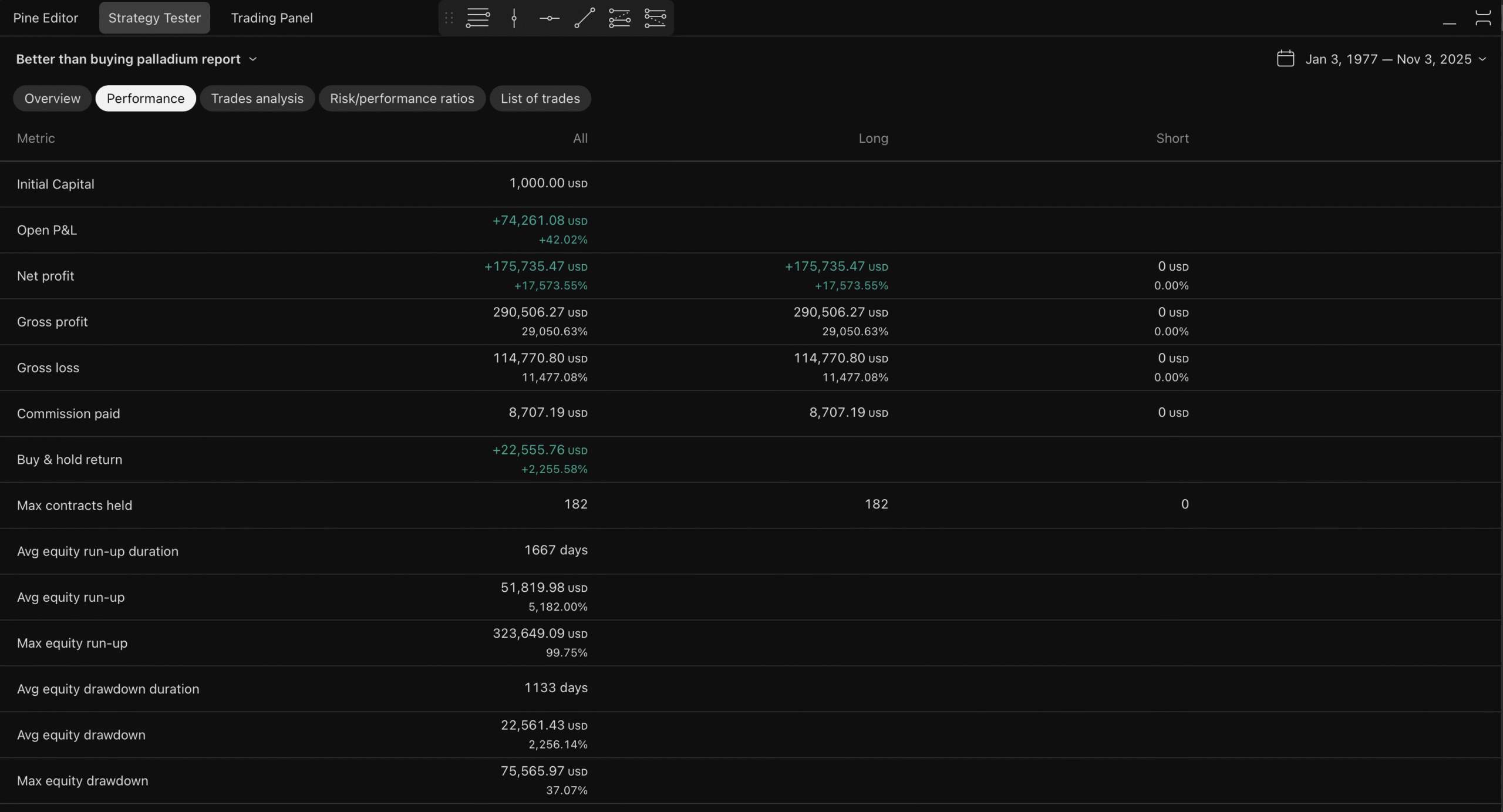This screenshot has height=812, width=1503.
Task: Select the Vertical line drawing tool
Action: [x=514, y=18]
